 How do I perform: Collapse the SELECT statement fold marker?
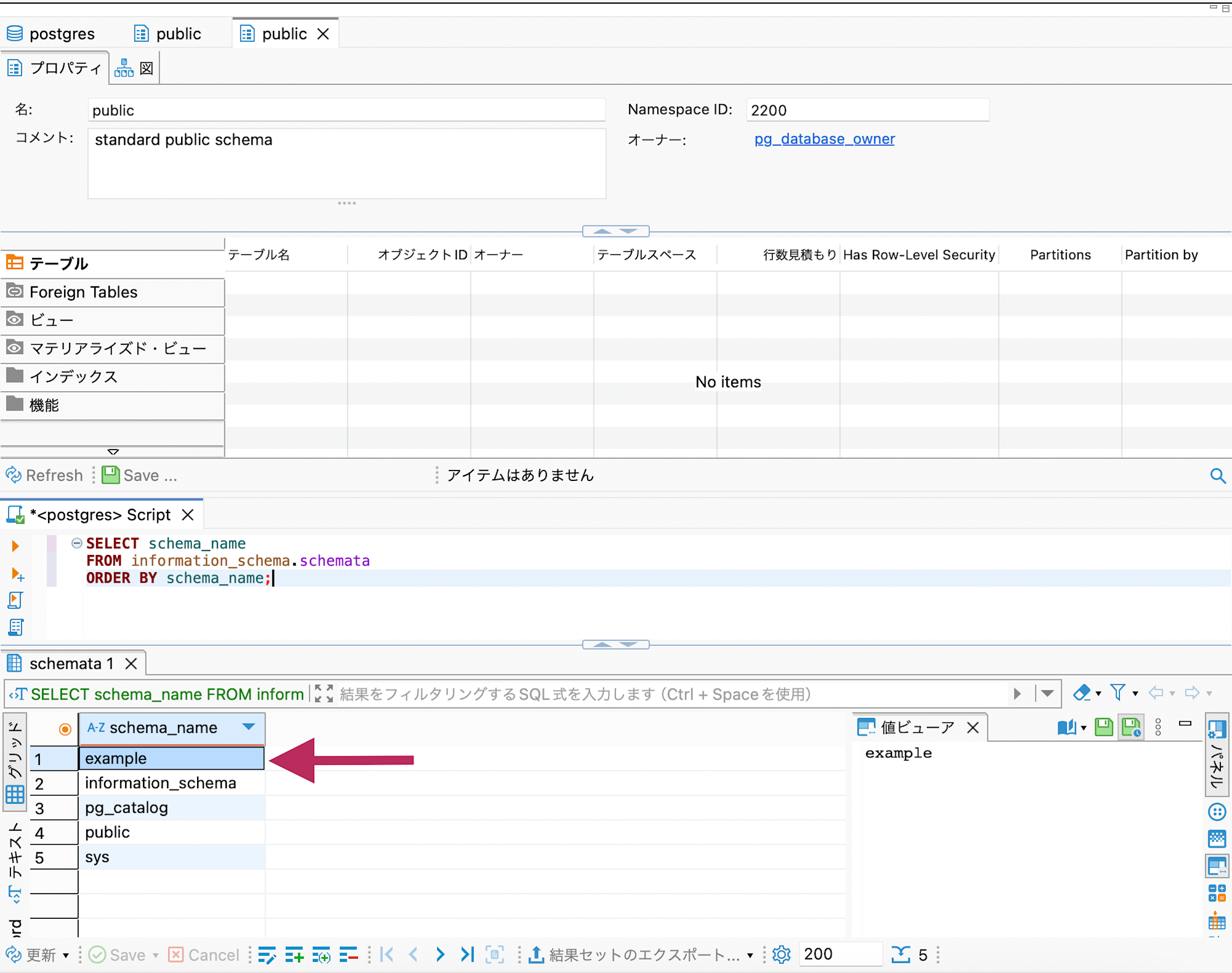click(x=76, y=543)
